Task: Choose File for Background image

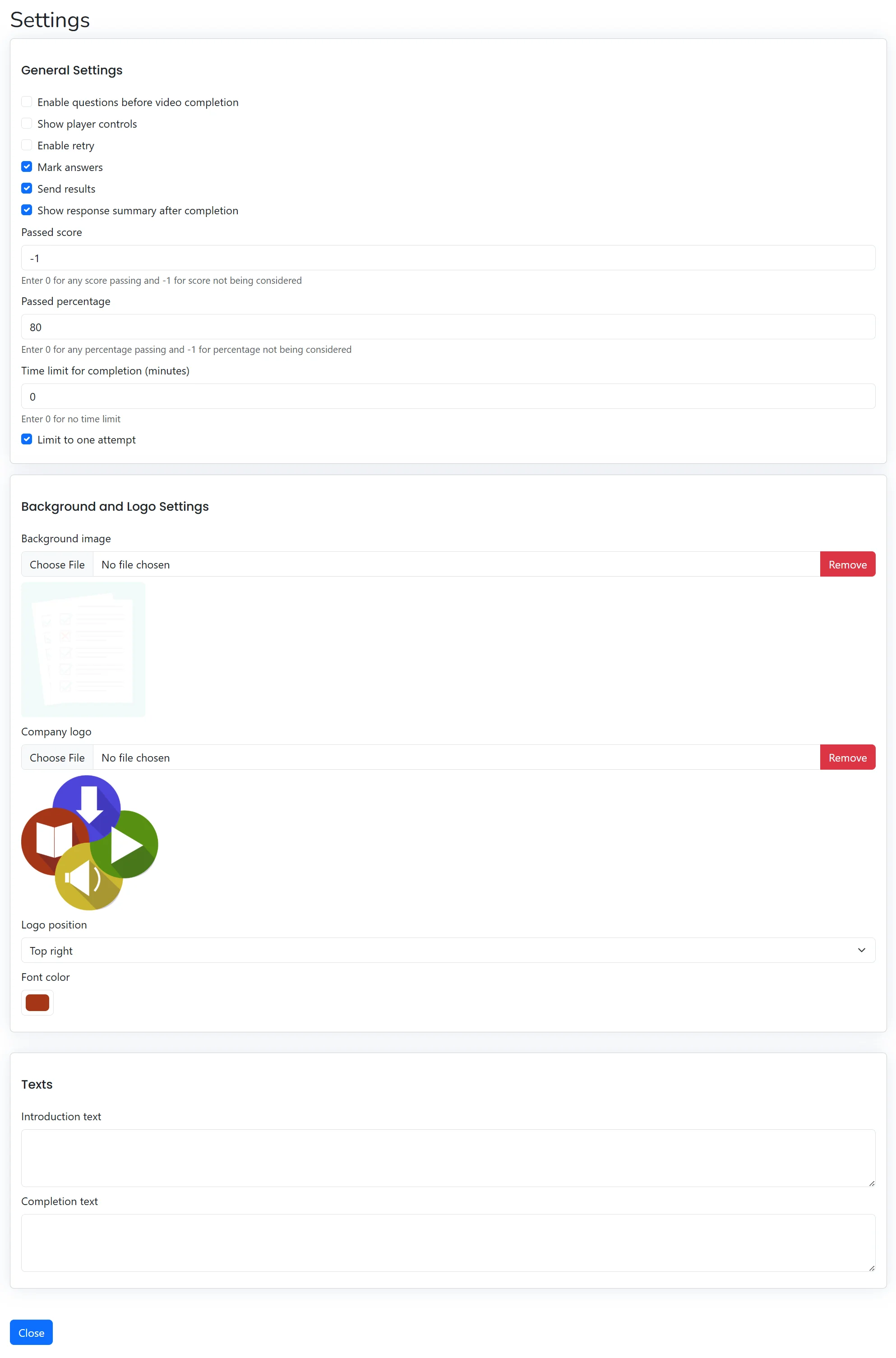Action: pyautogui.click(x=57, y=564)
